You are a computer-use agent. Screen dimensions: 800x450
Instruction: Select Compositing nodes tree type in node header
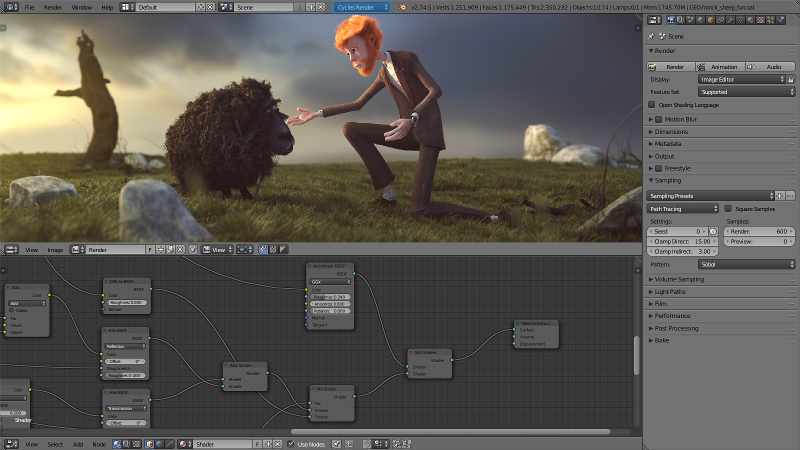pyautogui.click(x=127, y=444)
